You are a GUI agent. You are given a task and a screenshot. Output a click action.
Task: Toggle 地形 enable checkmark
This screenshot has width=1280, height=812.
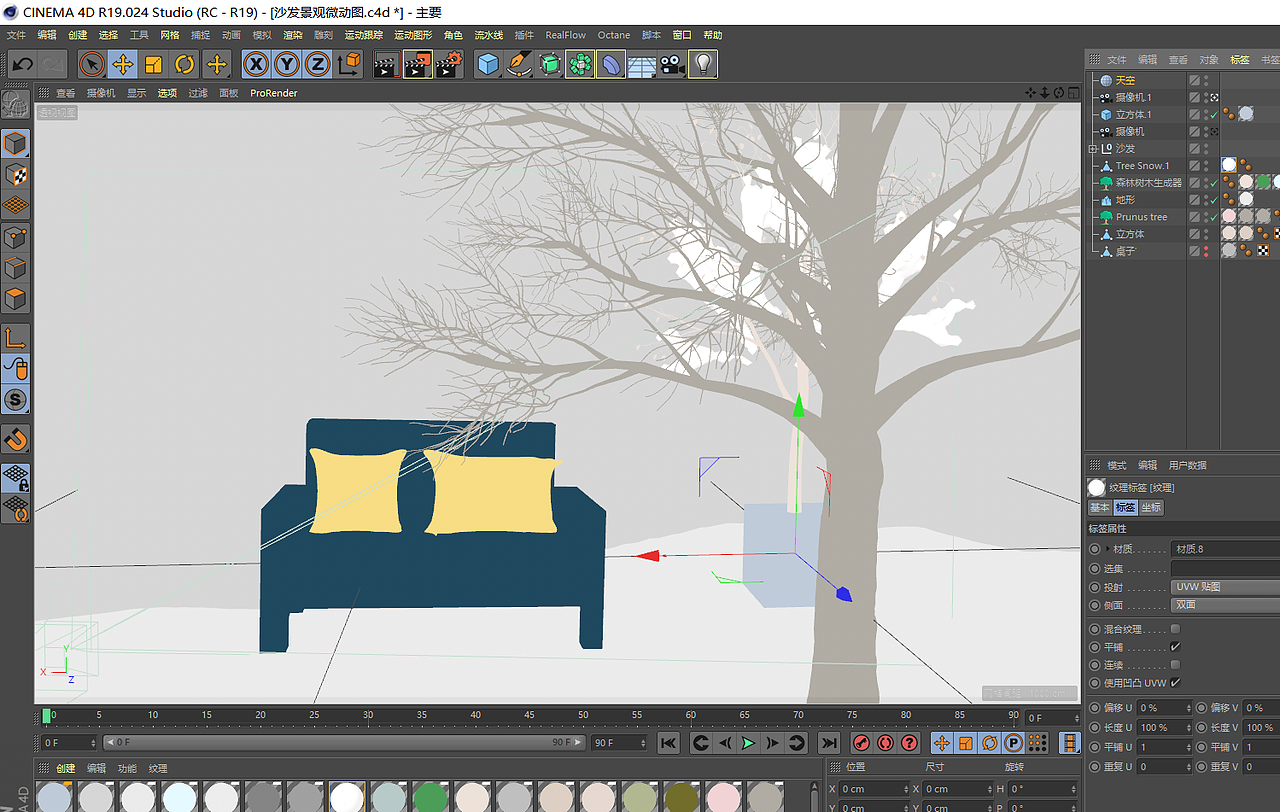pos(1214,200)
